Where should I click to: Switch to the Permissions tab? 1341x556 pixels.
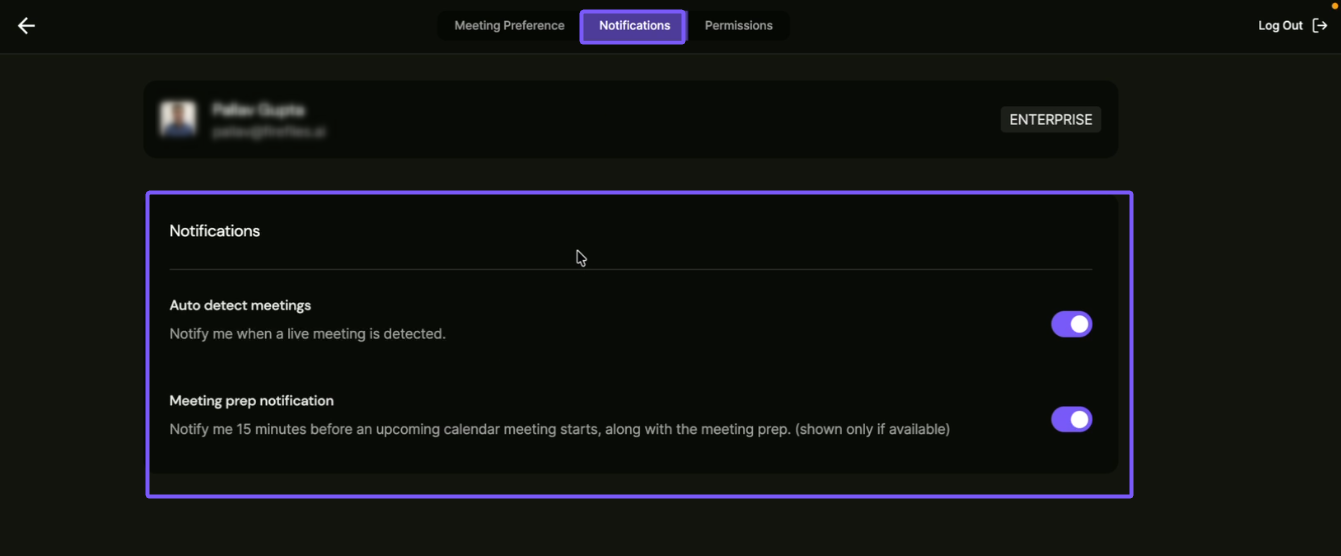(x=738, y=26)
